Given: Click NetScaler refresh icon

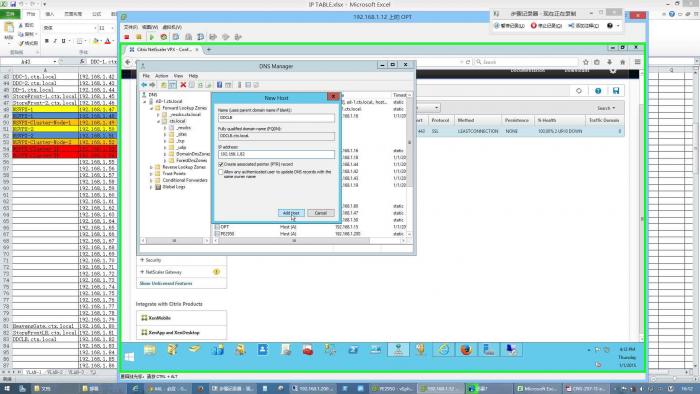Looking at the screenshot, I should click(579, 91).
